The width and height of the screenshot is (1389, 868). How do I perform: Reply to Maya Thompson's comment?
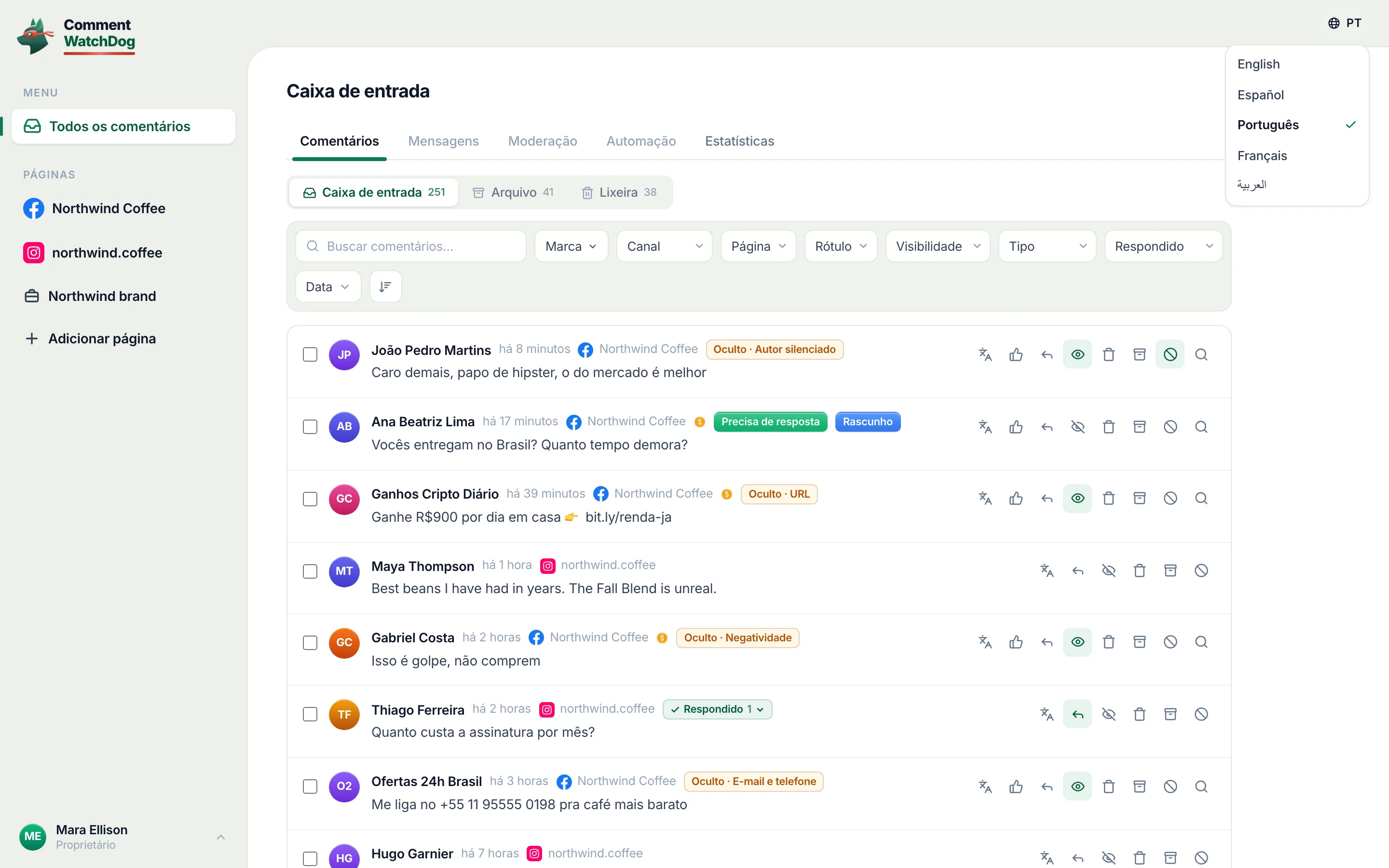1077,570
